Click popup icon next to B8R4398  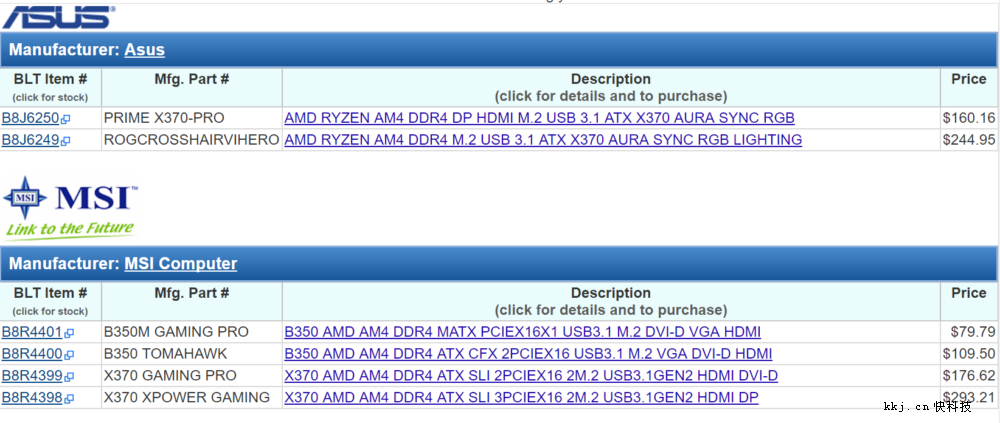tap(69, 399)
